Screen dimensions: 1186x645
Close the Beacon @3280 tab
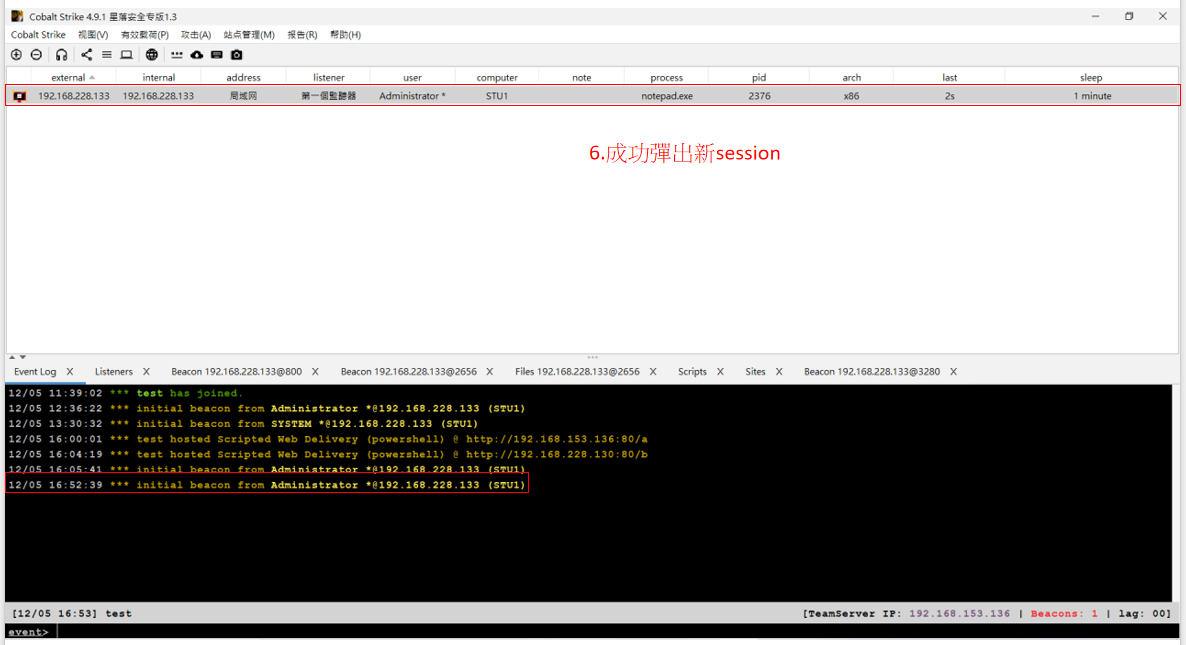coord(953,371)
